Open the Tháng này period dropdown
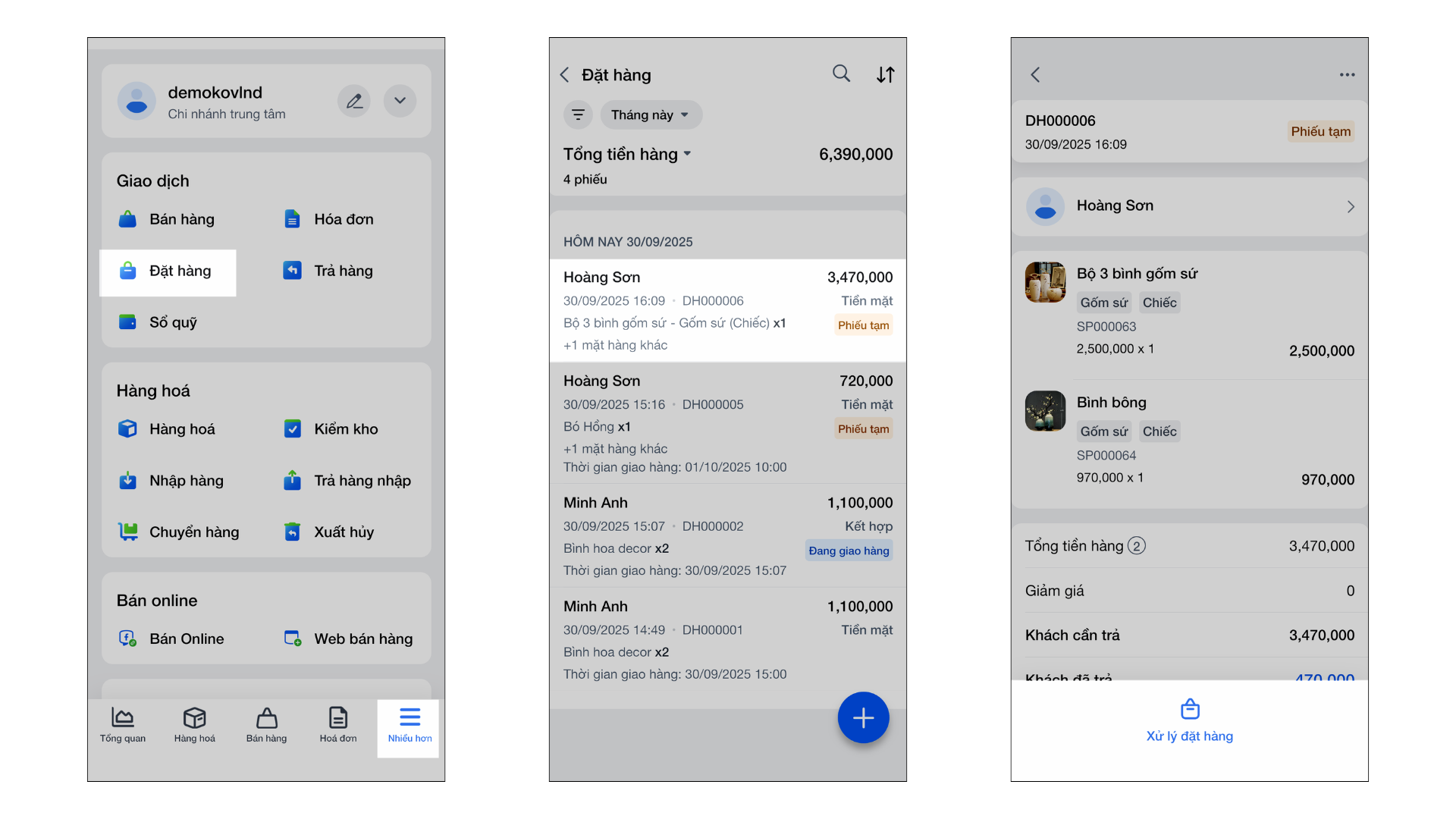Image resolution: width=1456 pixels, height=819 pixels. [651, 115]
